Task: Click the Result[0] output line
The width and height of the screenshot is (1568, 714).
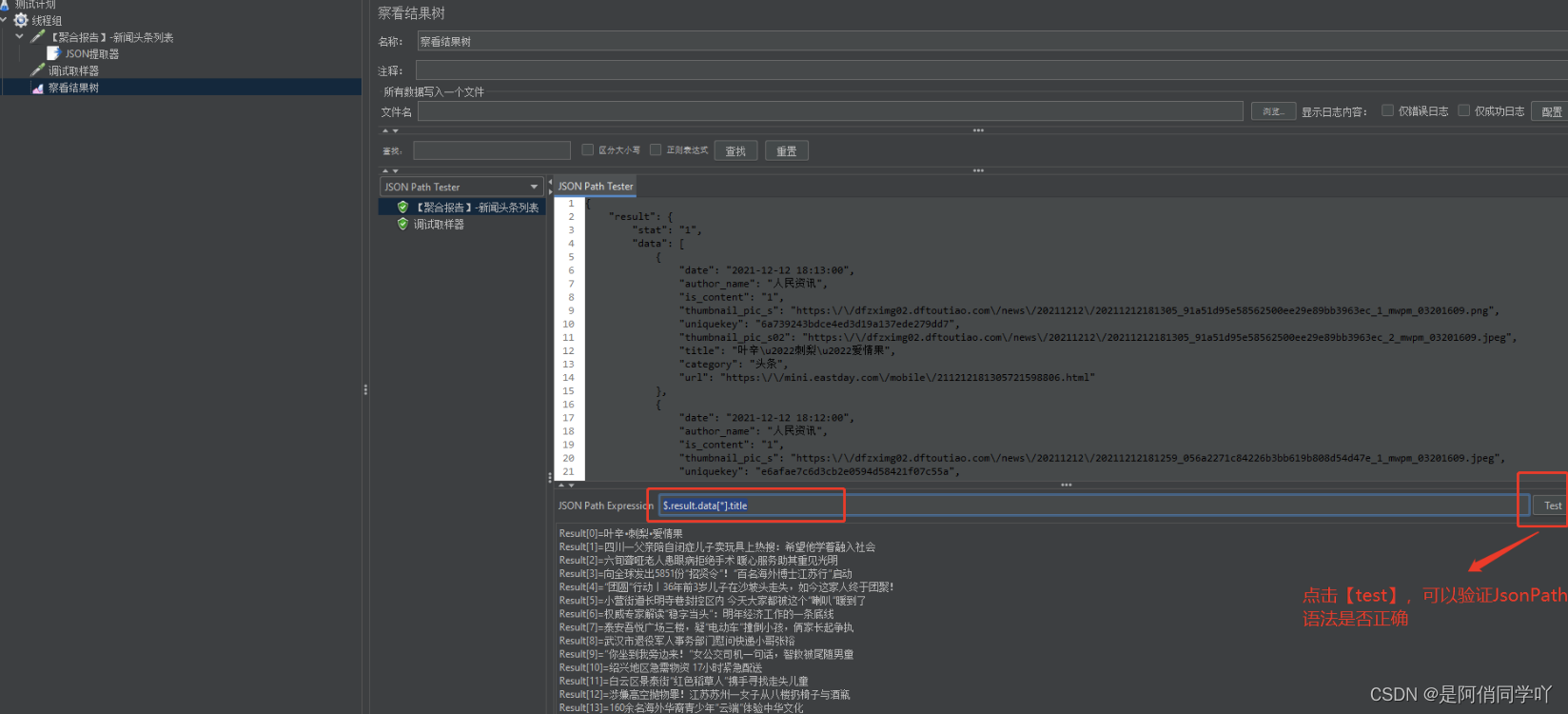Action: pyautogui.click(x=620, y=533)
